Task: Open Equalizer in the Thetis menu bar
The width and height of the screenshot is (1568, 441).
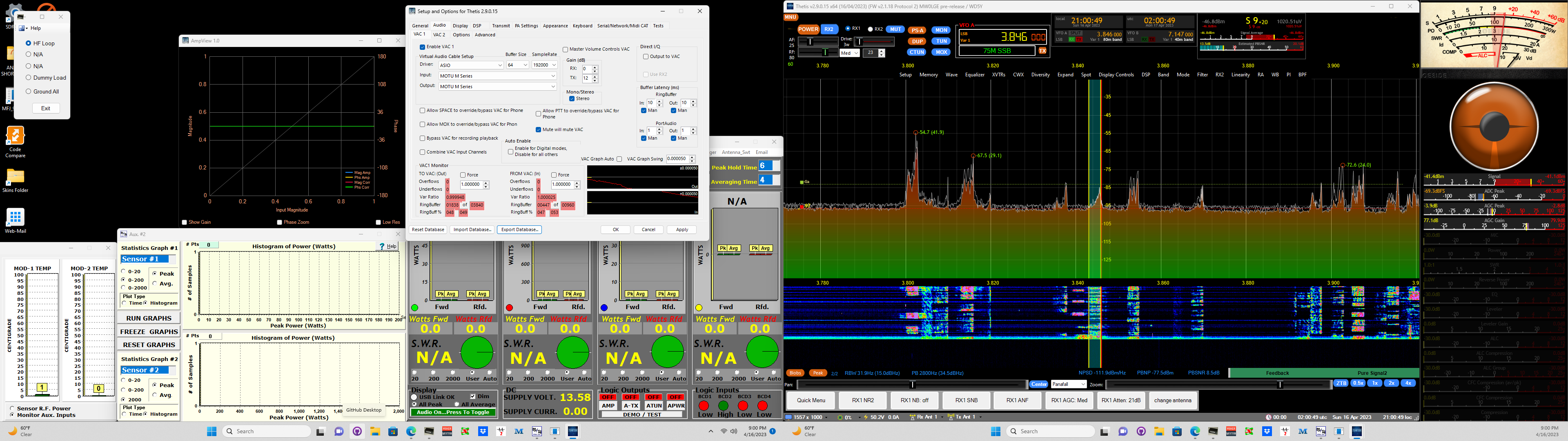Action: coord(975,75)
